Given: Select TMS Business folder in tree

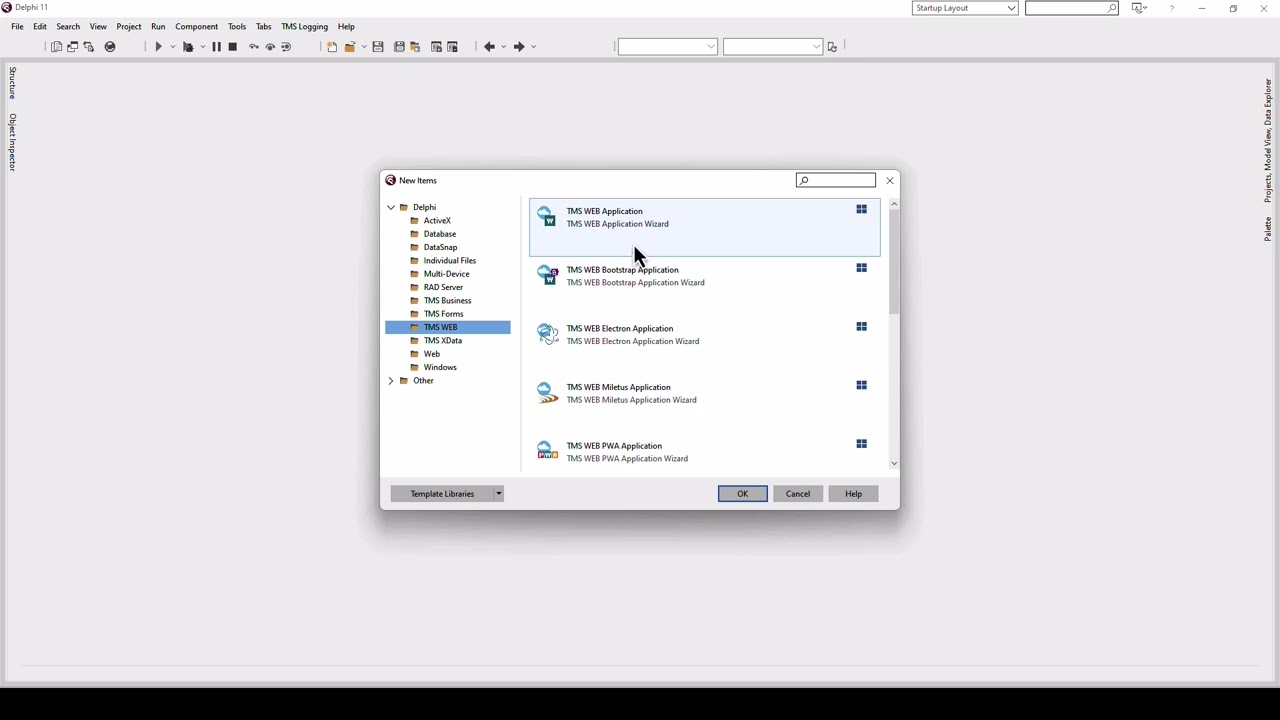Looking at the screenshot, I should click(x=447, y=301).
